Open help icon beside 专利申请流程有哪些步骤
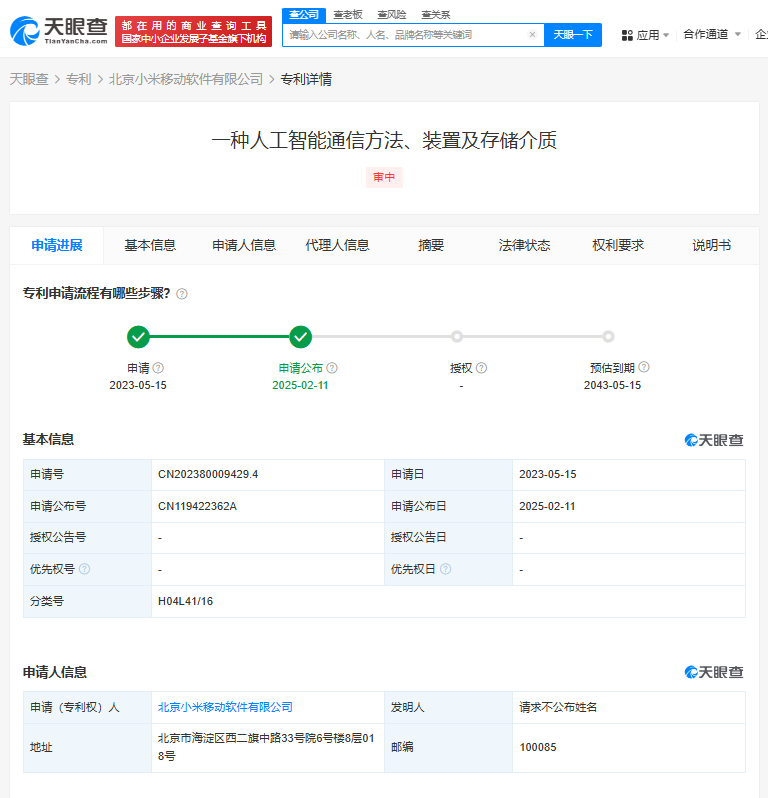 182,294
